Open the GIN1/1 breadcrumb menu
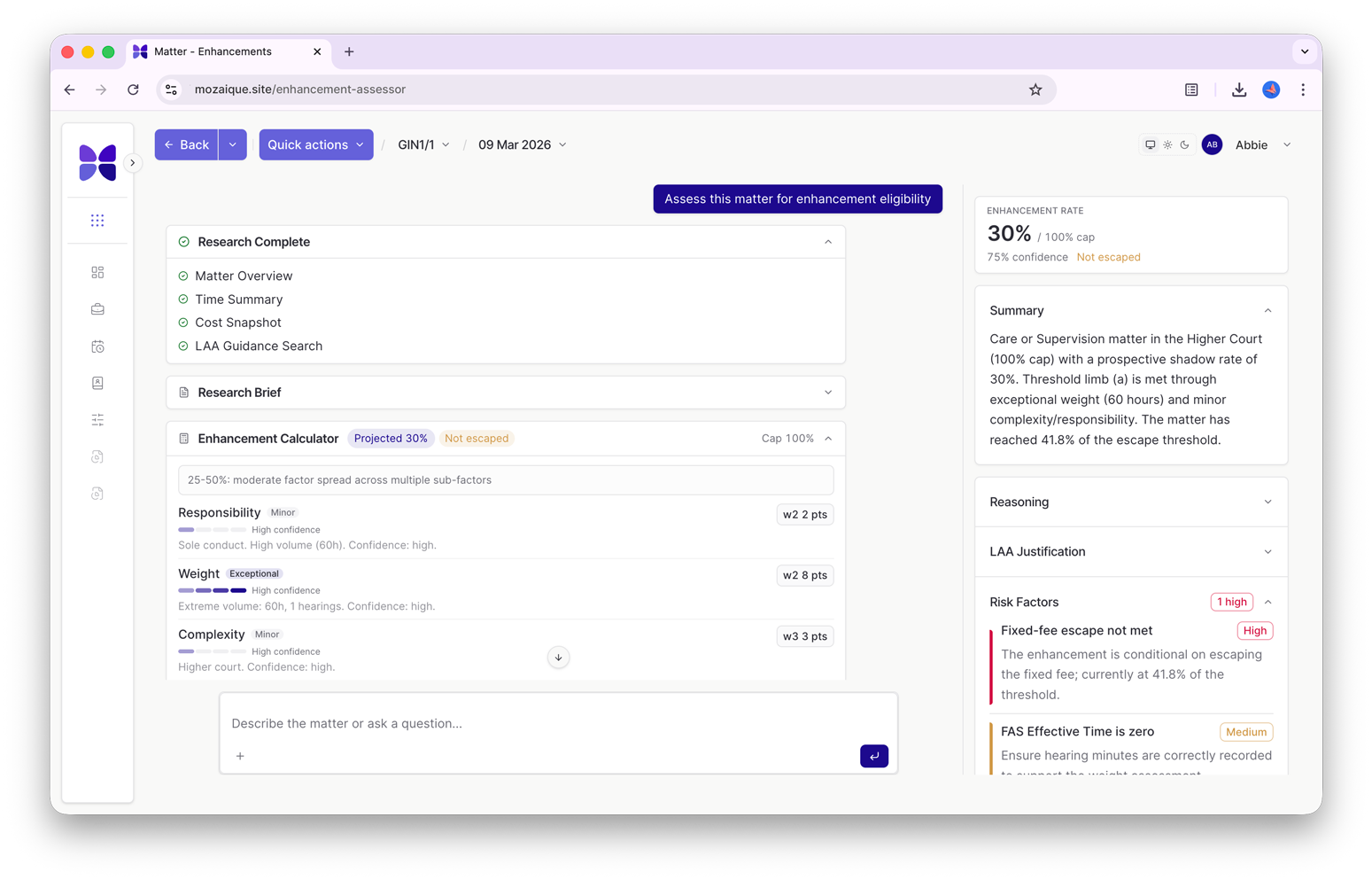 (423, 145)
